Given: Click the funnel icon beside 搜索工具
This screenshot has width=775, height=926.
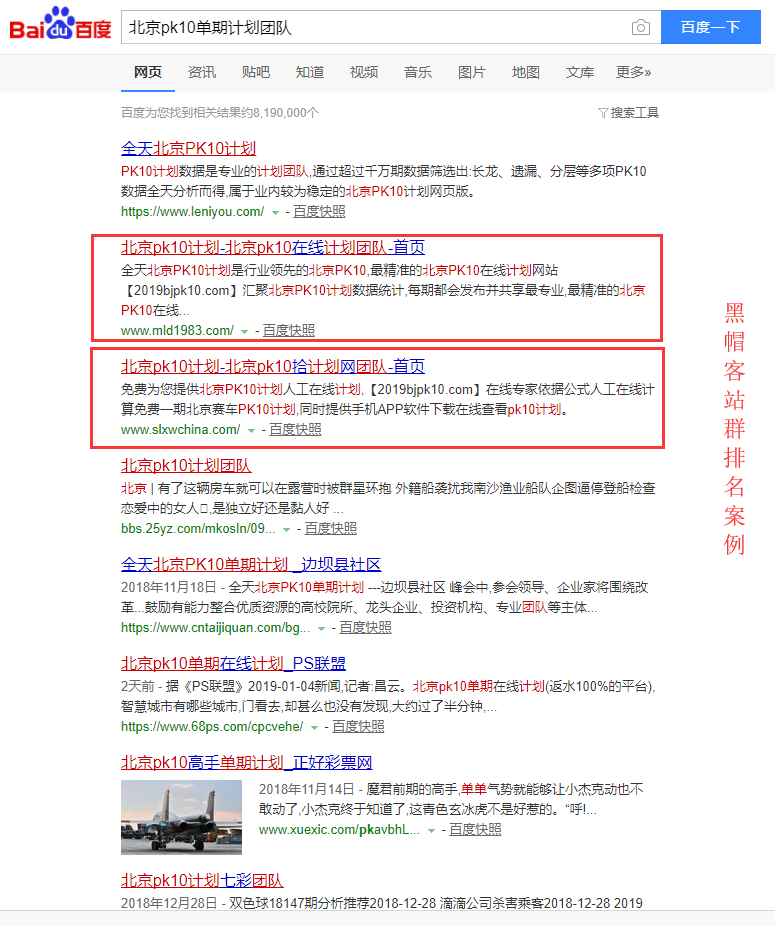Looking at the screenshot, I should 603,113.
